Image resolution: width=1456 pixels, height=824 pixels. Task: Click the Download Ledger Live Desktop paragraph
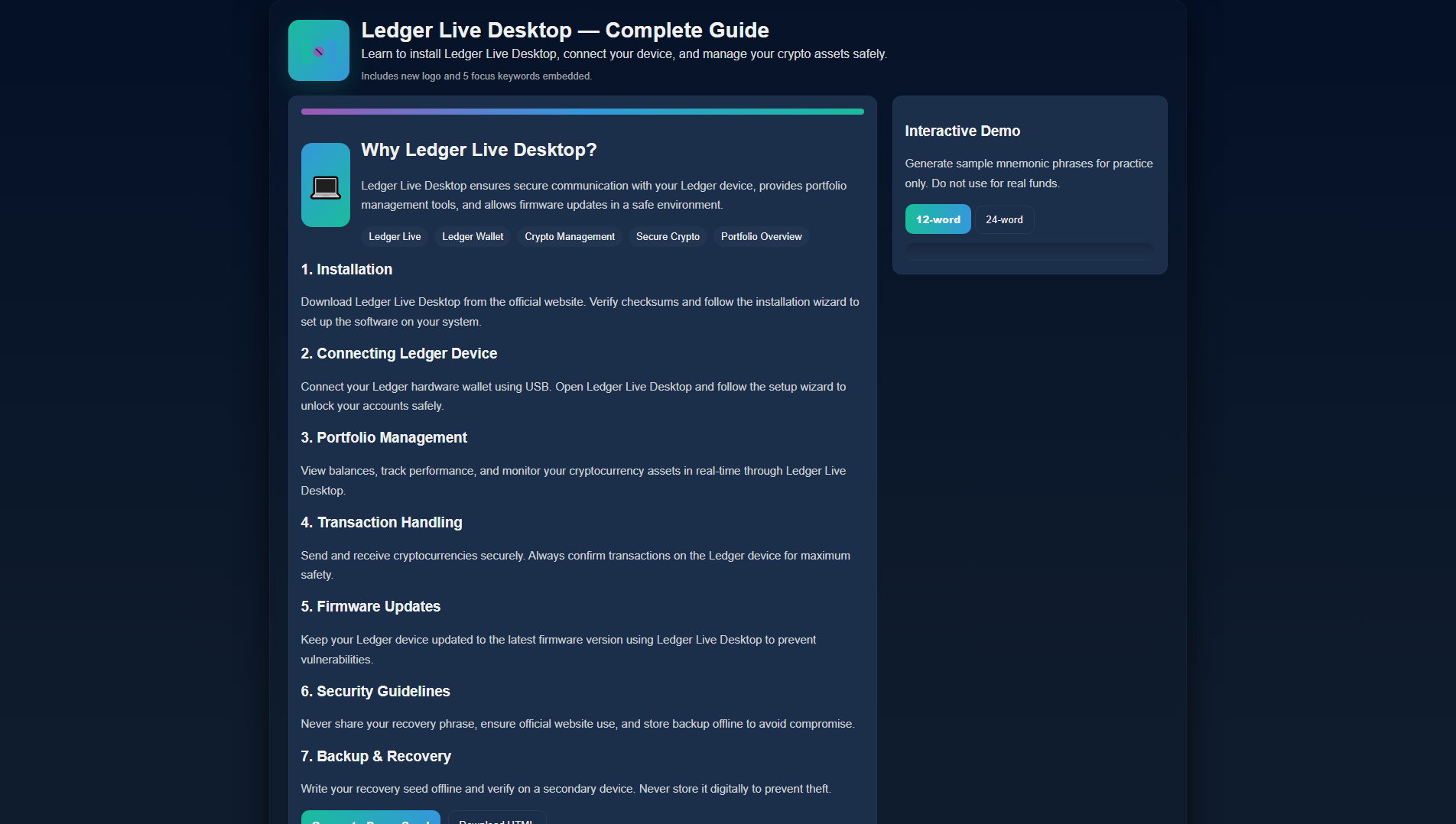pyautogui.click(x=580, y=312)
